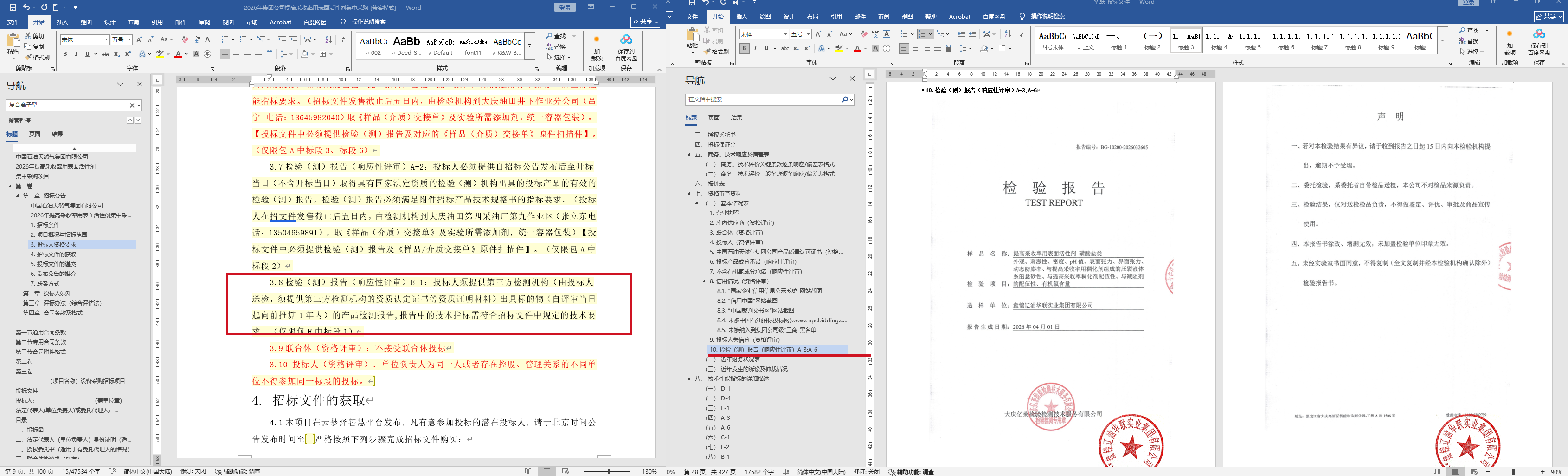Open font name dropdown 宋体 in left window

107,39
